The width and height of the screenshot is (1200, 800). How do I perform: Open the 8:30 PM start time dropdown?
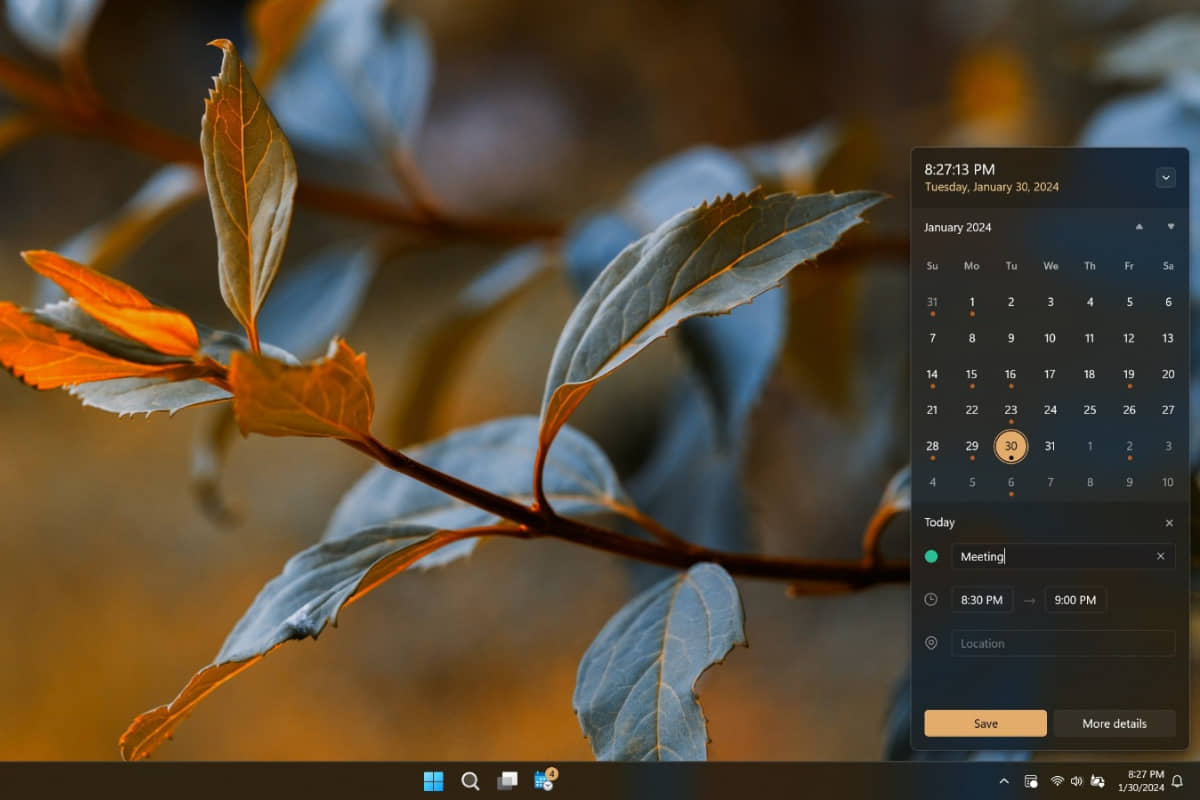[x=981, y=600]
